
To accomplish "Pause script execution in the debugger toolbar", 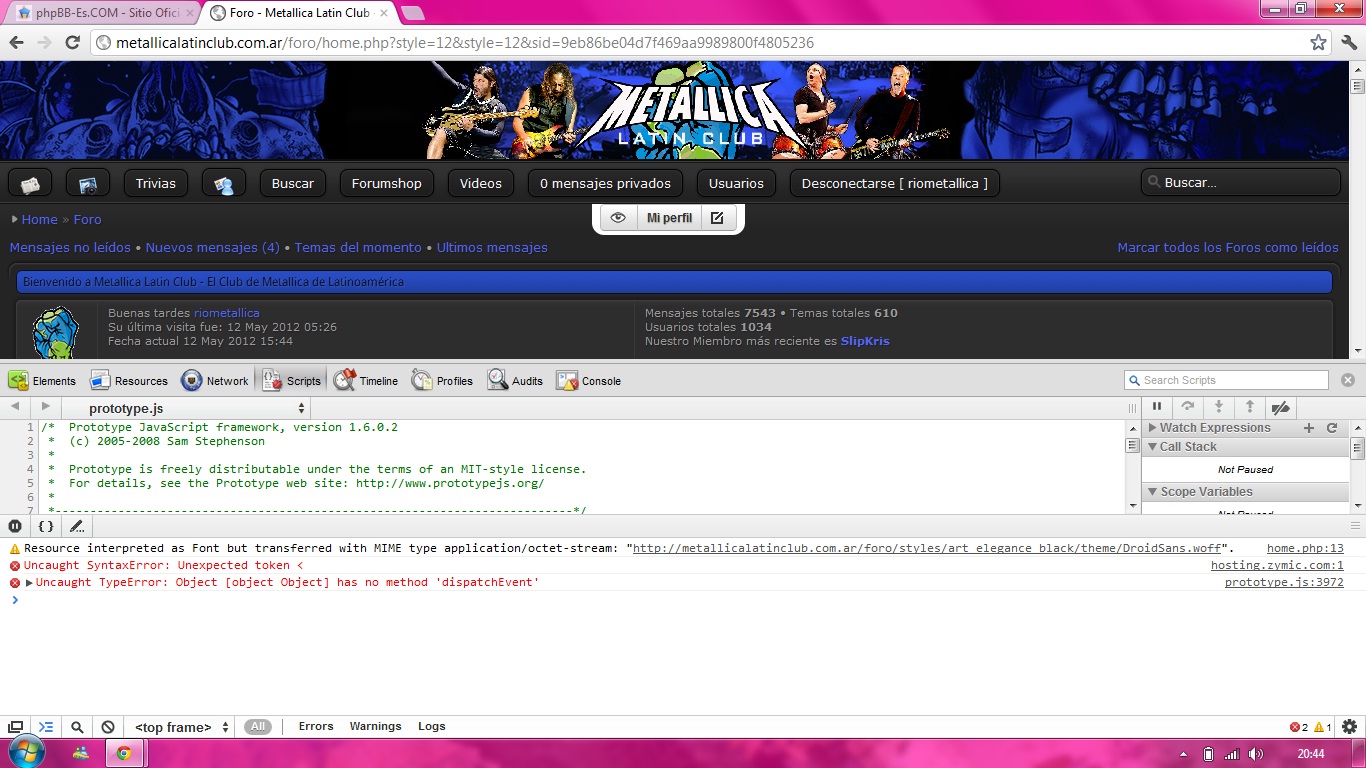I will click(1157, 407).
